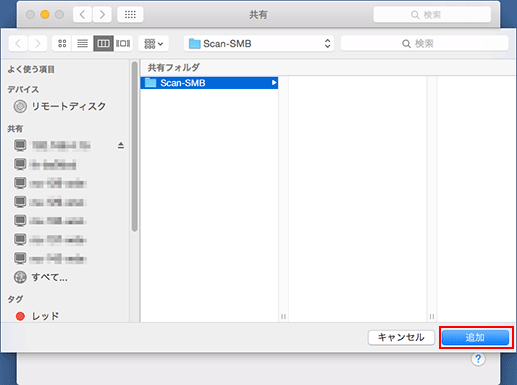Click the タグ sidebar heading
The width and height of the screenshot is (517, 385).
tap(15, 299)
